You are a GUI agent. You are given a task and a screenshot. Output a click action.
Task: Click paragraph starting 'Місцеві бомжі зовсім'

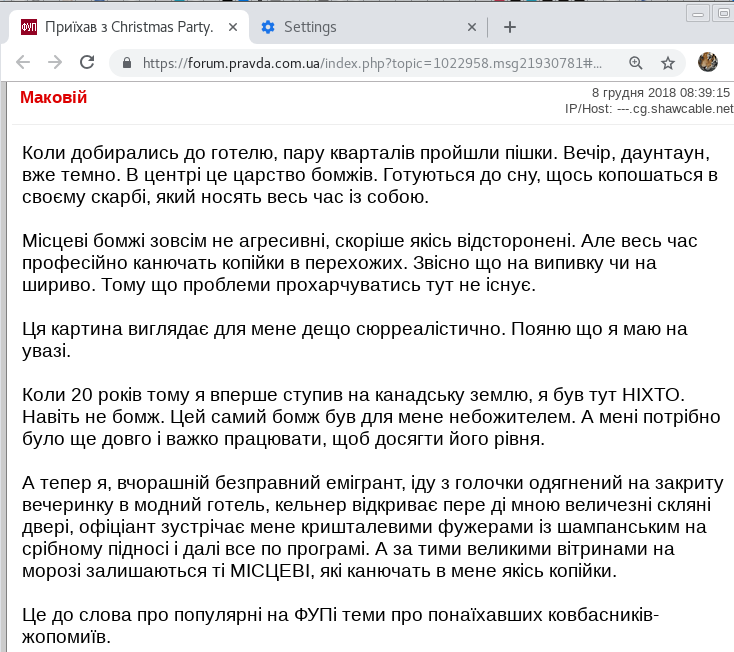360,263
